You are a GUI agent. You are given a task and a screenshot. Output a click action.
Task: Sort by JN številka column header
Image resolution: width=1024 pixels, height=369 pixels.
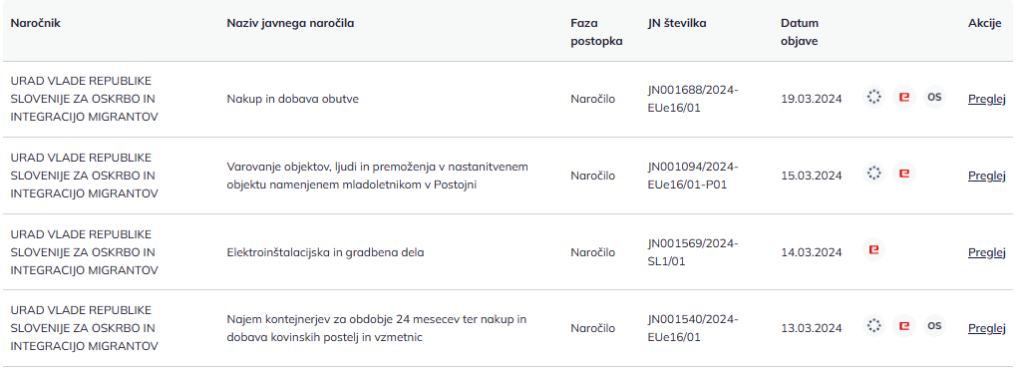[677, 23]
